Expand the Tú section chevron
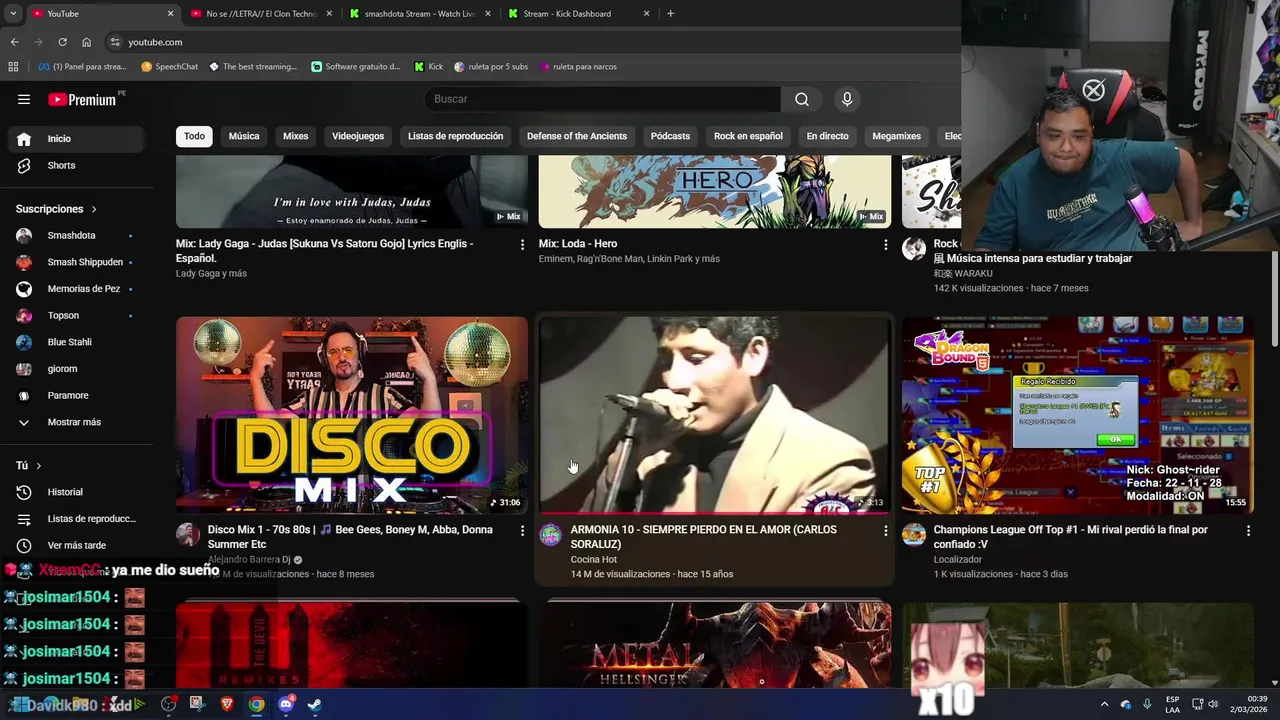The width and height of the screenshot is (1280, 720). coord(39,466)
